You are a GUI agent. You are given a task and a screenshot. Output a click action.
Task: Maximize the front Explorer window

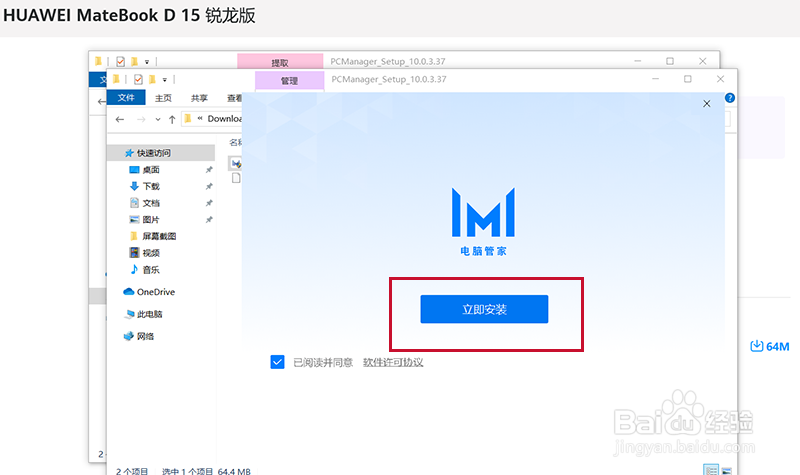[x=688, y=79]
